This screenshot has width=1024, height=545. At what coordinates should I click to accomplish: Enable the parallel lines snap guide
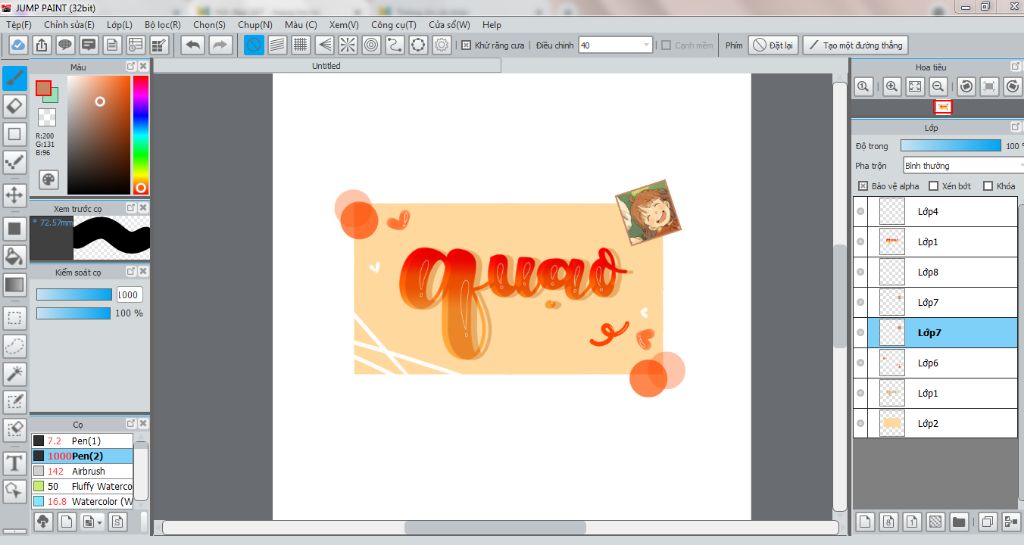[278, 45]
